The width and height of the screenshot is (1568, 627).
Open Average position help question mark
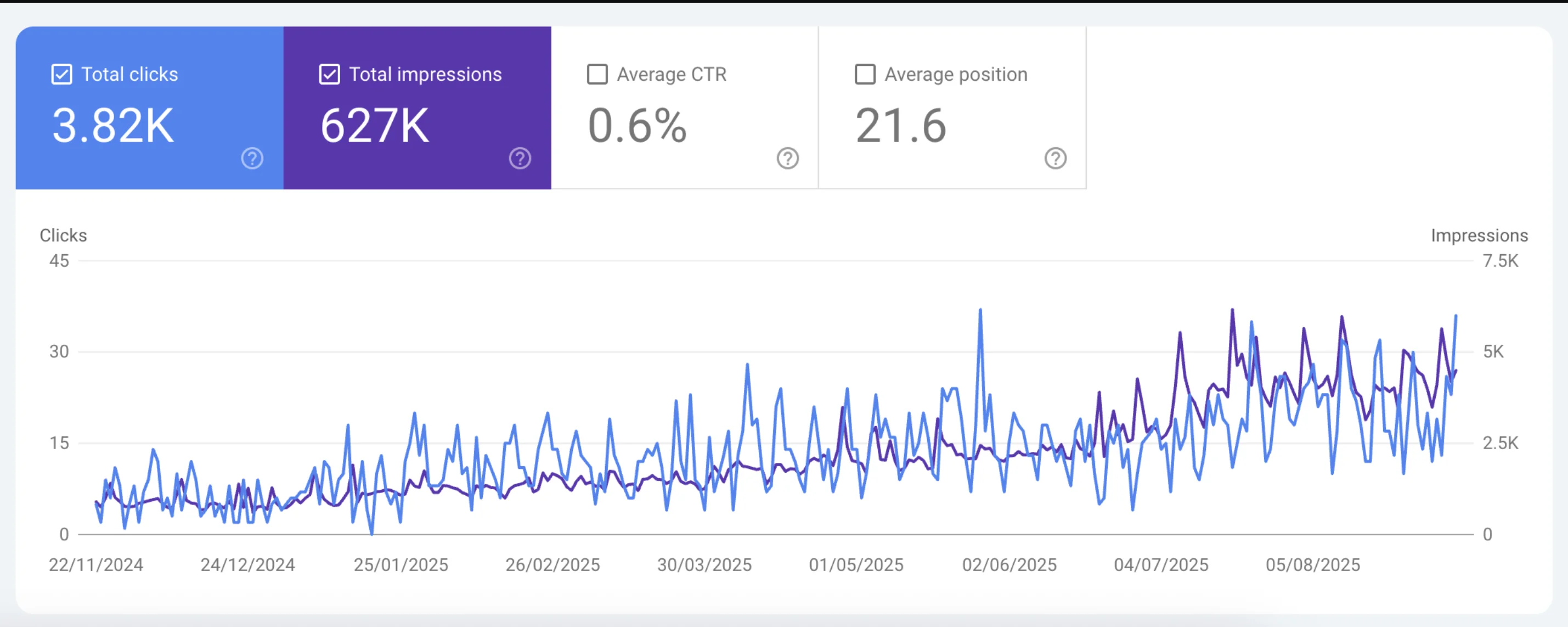[1056, 159]
